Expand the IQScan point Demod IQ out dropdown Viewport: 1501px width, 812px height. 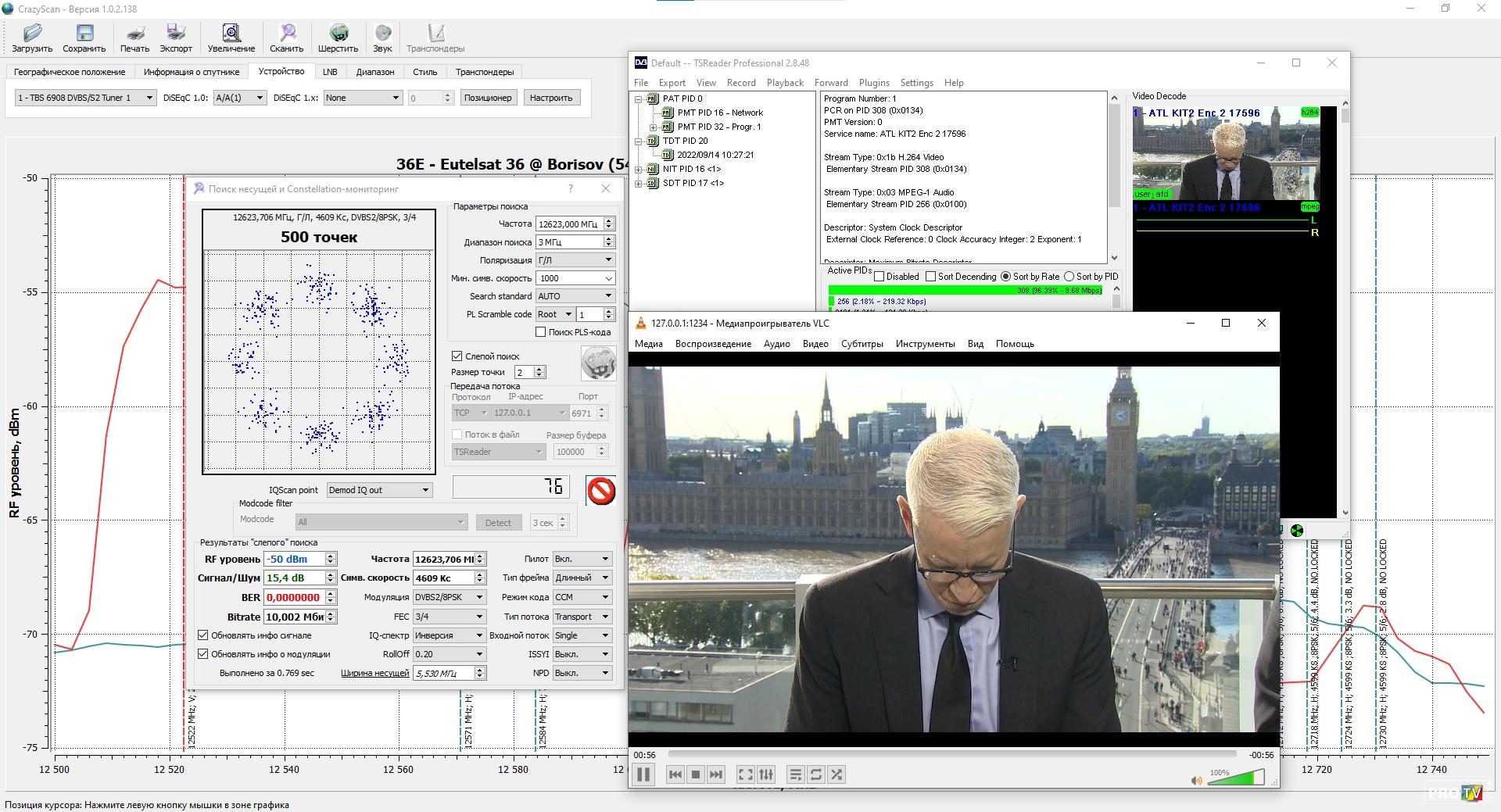point(379,490)
